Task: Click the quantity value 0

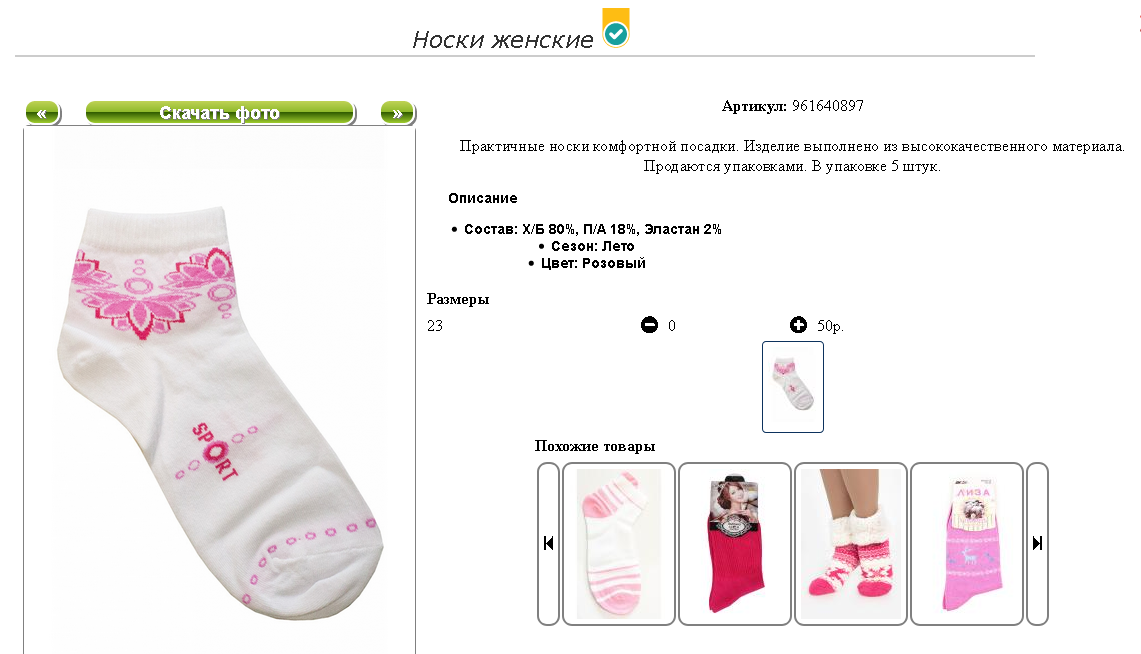Action: click(672, 326)
